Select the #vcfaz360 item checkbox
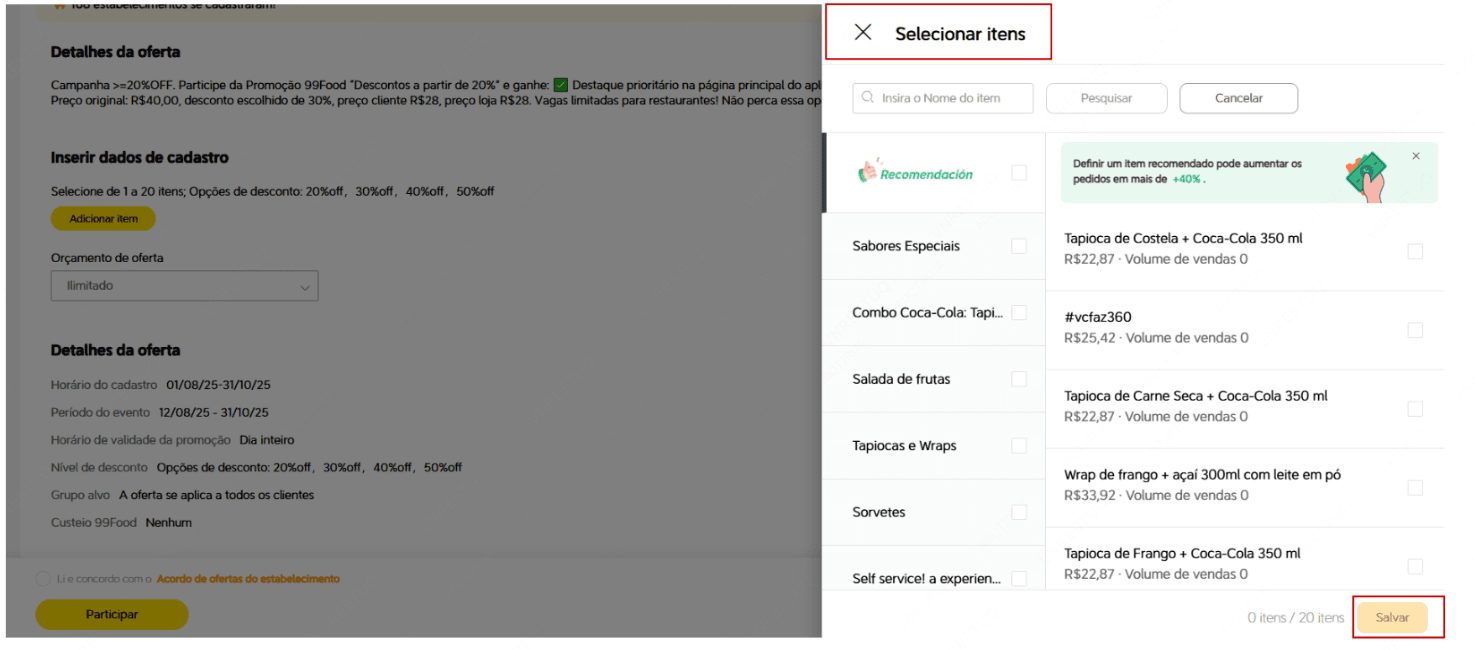 point(1414,330)
